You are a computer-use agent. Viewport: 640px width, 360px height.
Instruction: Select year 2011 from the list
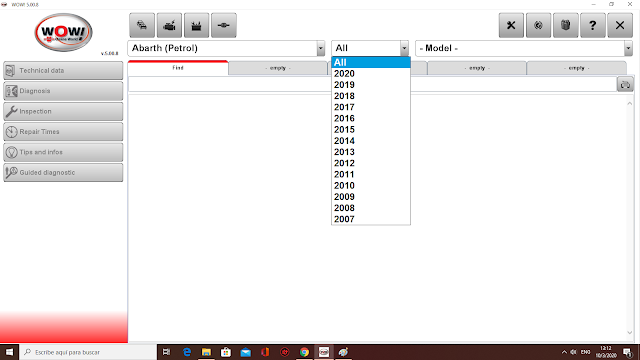click(371, 174)
